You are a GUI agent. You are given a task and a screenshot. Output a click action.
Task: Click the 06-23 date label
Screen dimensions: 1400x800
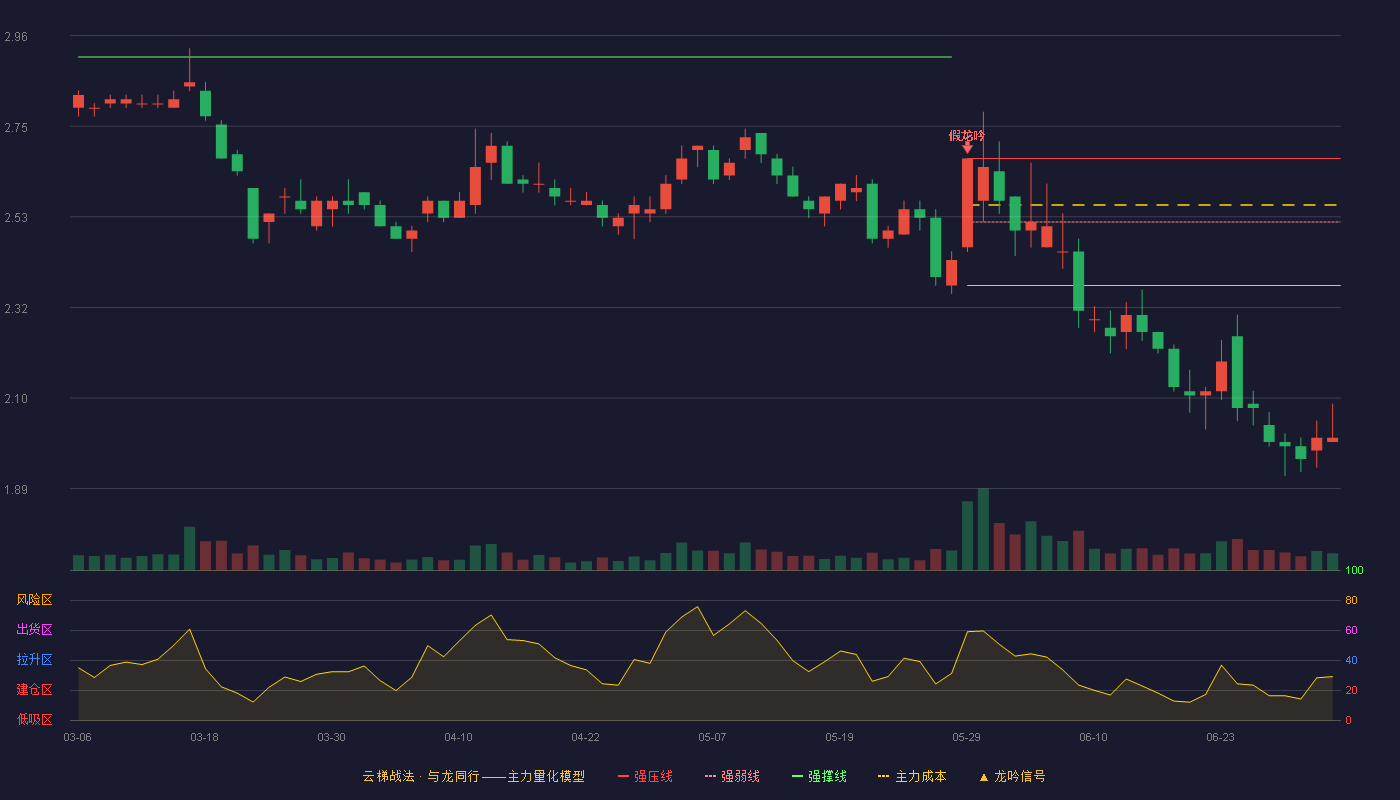pyautogui.click(x=1220, y=737)
